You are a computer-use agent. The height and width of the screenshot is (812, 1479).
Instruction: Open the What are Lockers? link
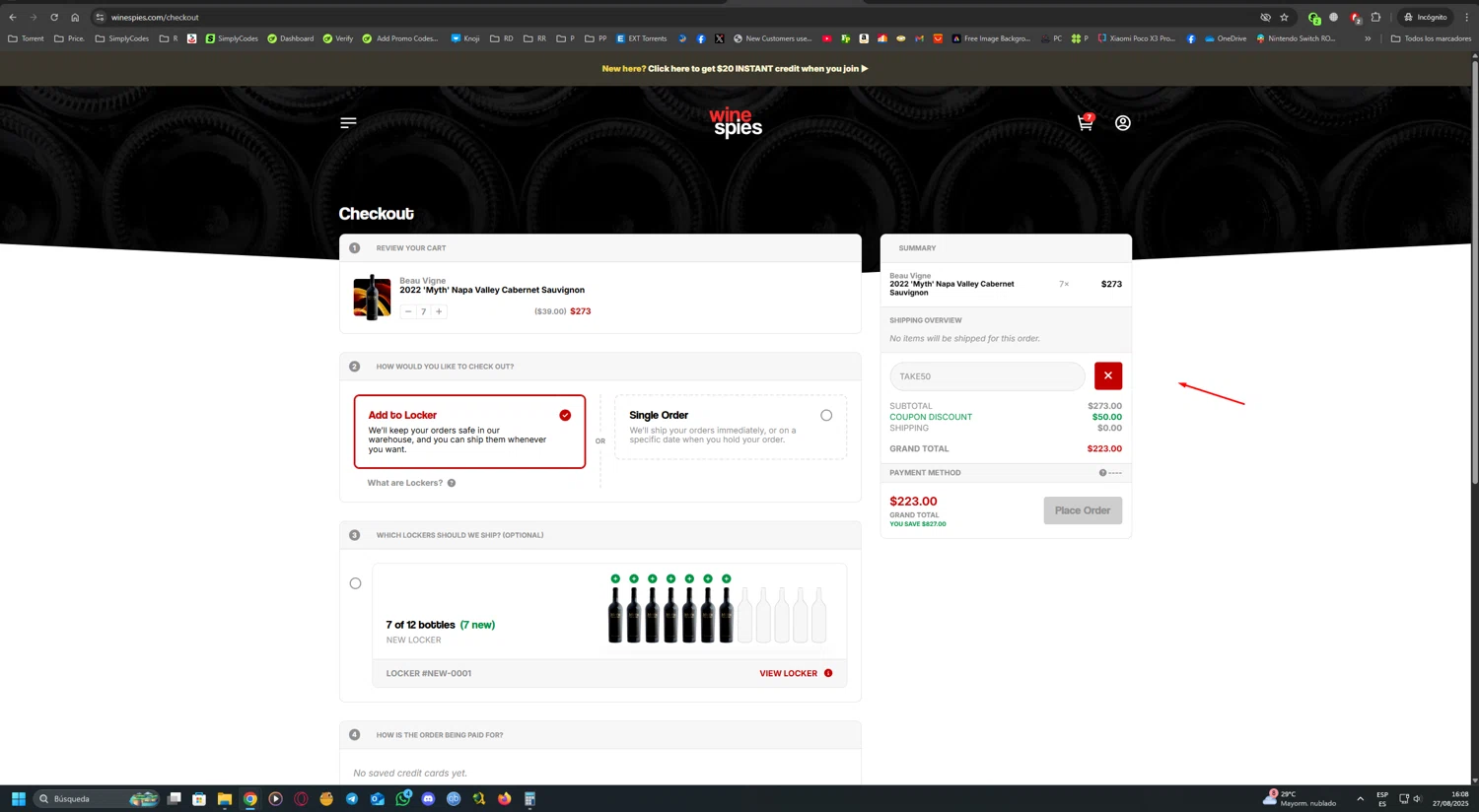click(405, 483)
